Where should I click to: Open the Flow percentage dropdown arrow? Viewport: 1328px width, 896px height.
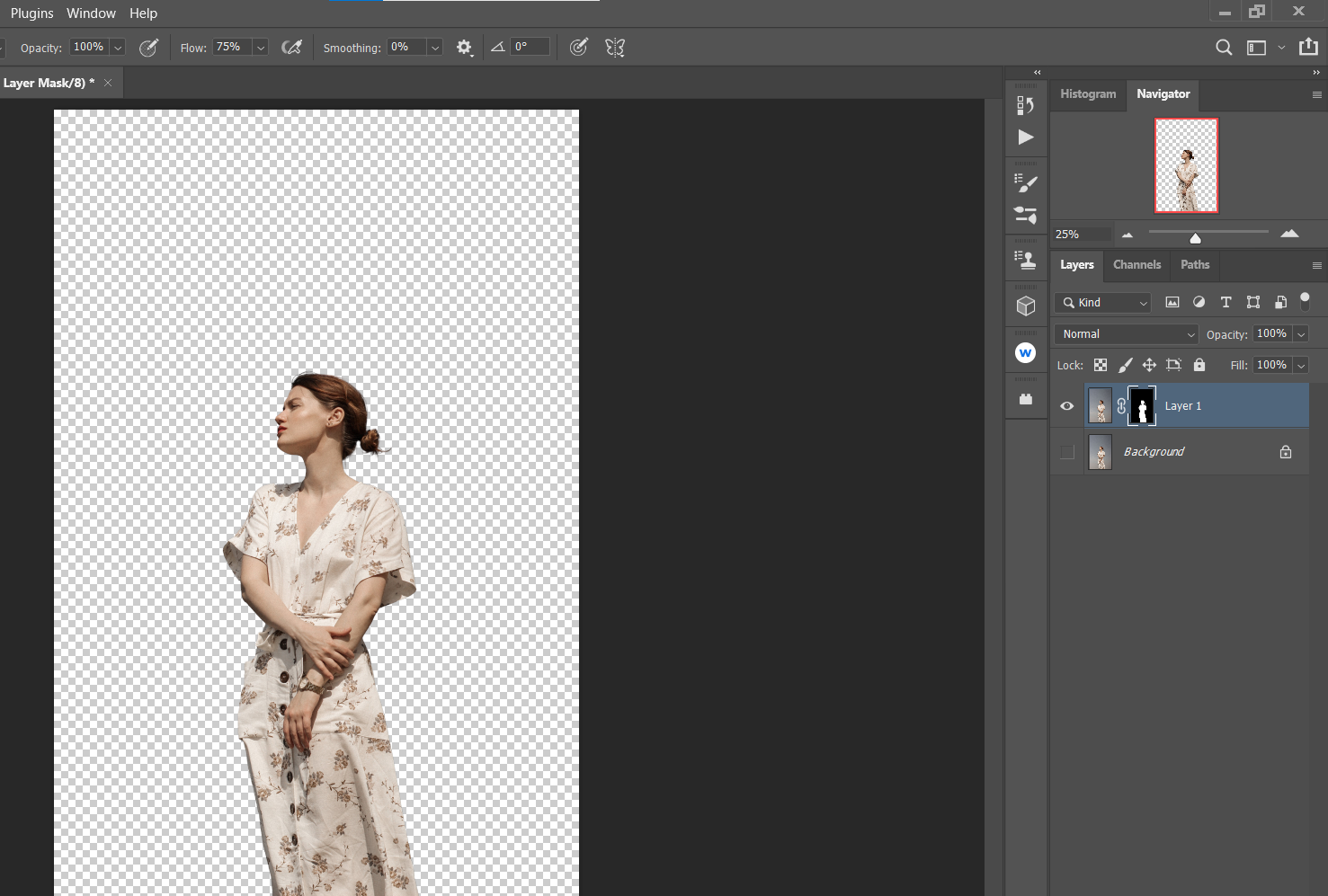pos(261,48)
